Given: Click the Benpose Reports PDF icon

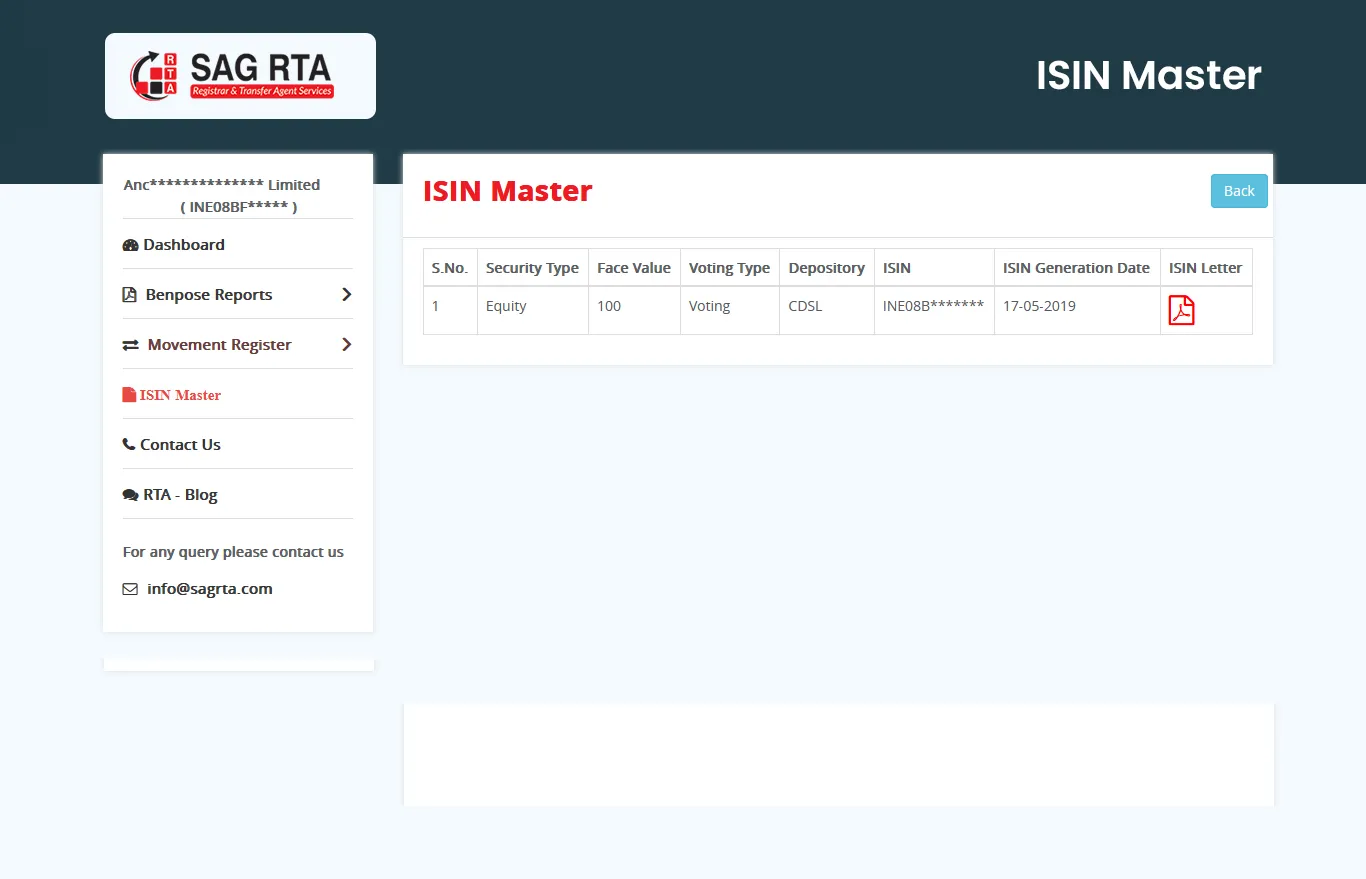Looking at the screenshot, I should click(130, 295).
